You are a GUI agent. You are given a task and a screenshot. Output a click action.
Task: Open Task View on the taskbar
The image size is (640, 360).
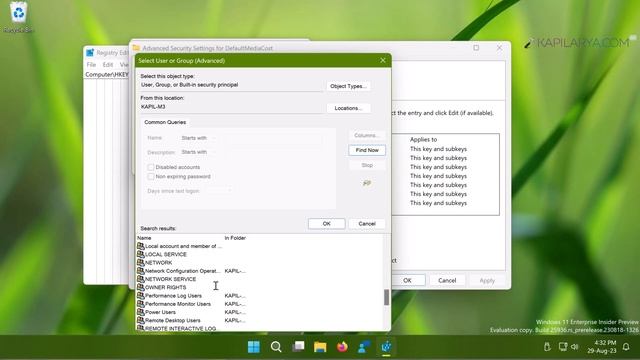pos(298,347)
